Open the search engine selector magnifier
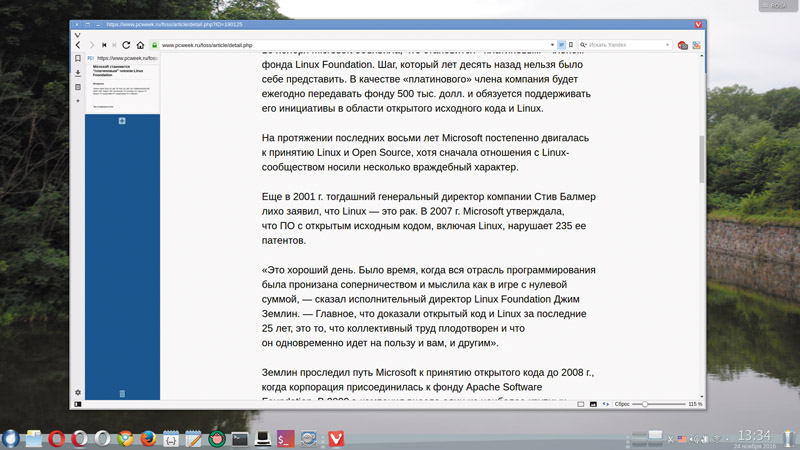 point(583,45)
